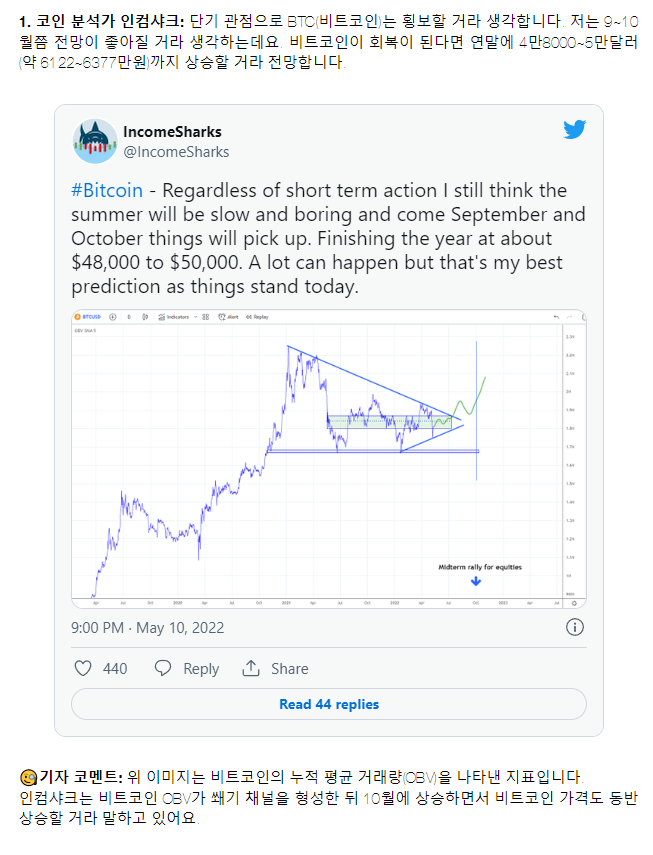Screen dimensions: 653x855
Task: Open the IncomeSharks profile avatar
Action: (95, 141)
